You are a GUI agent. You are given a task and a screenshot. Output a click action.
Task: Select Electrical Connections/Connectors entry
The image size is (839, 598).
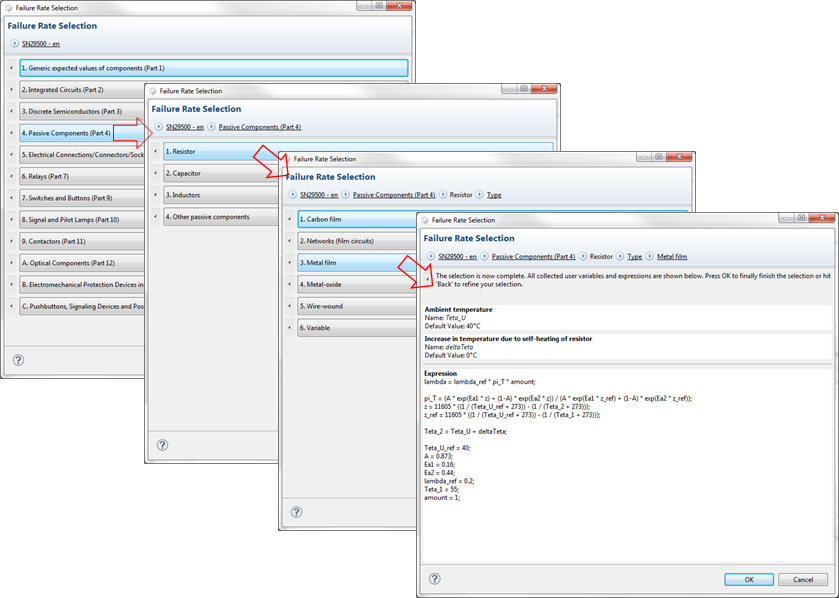click(82, 155)
